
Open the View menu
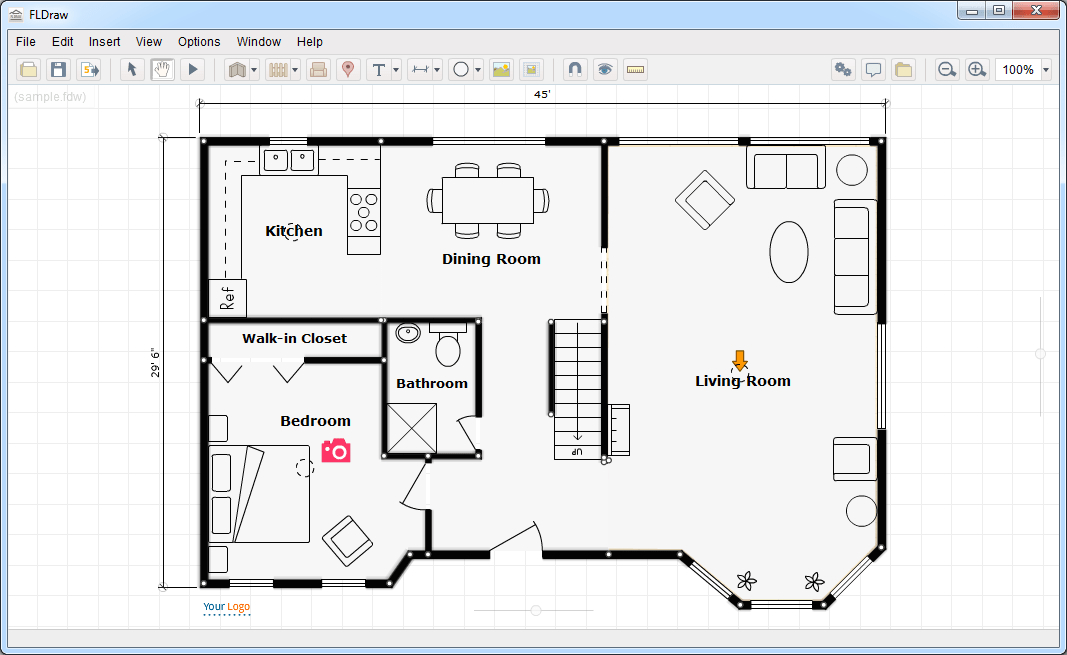(x=148, y=41)
